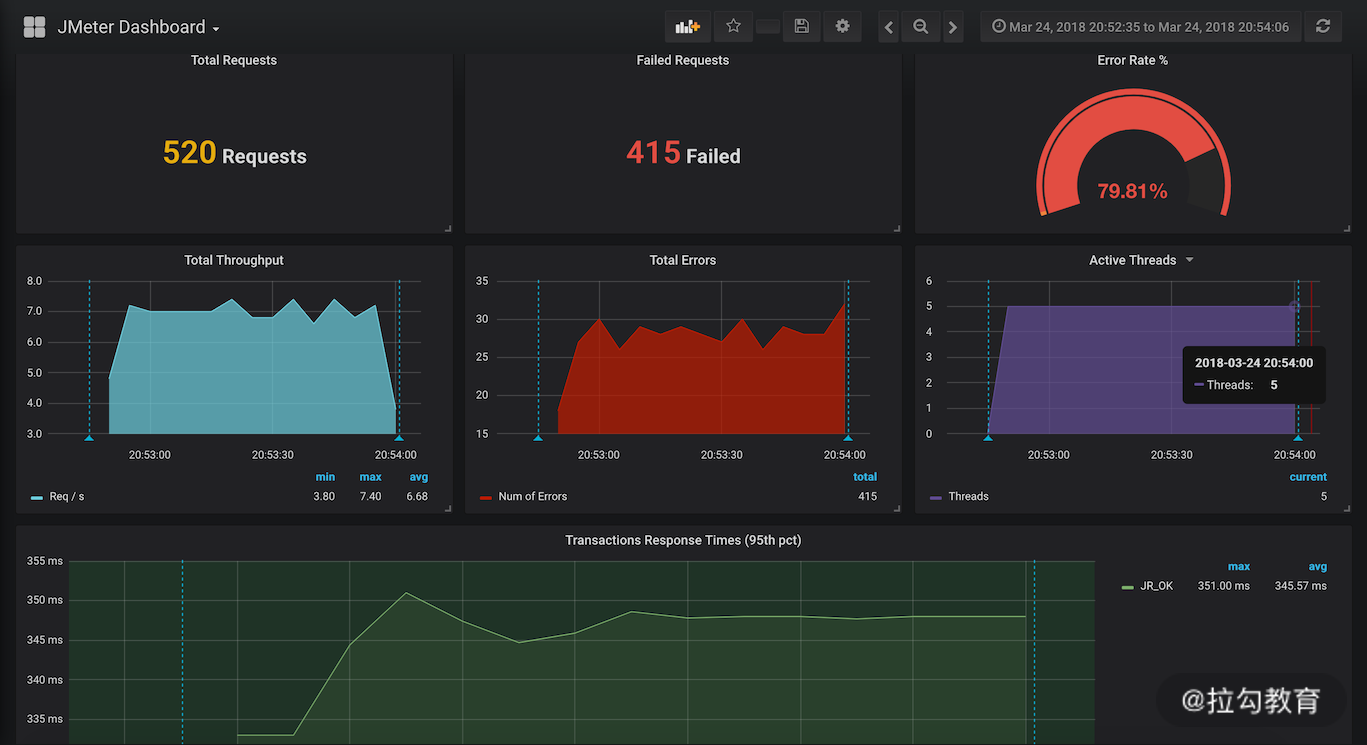This screenshot has width=1367, height=745.
Task: Click the 351.00 ms max value
Action: [x=1224, y=586]
